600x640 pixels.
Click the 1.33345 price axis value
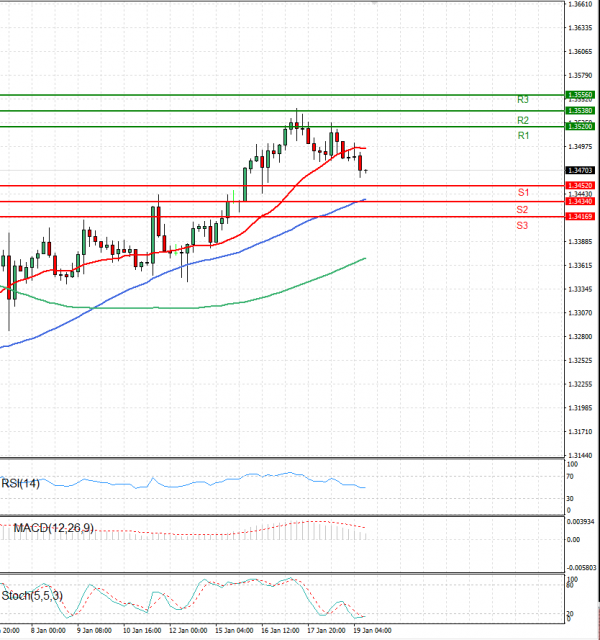tap(580, 289)
